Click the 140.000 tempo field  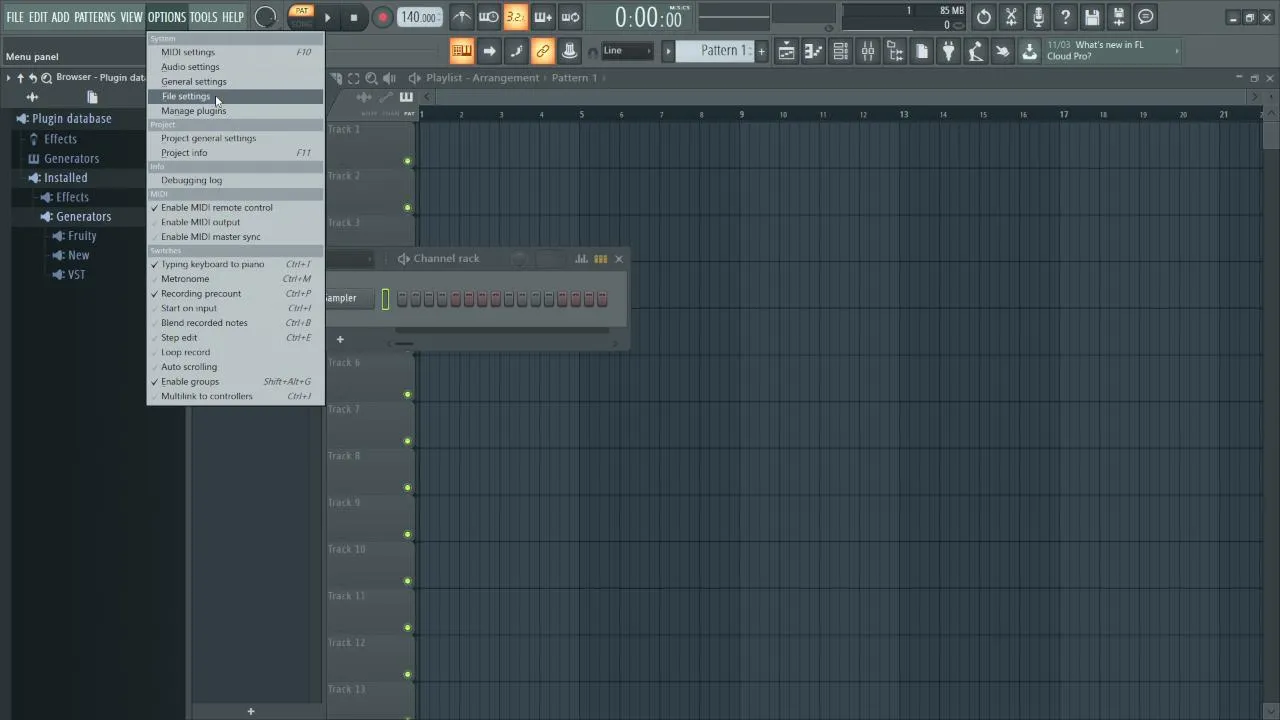[x=418, y=17]
